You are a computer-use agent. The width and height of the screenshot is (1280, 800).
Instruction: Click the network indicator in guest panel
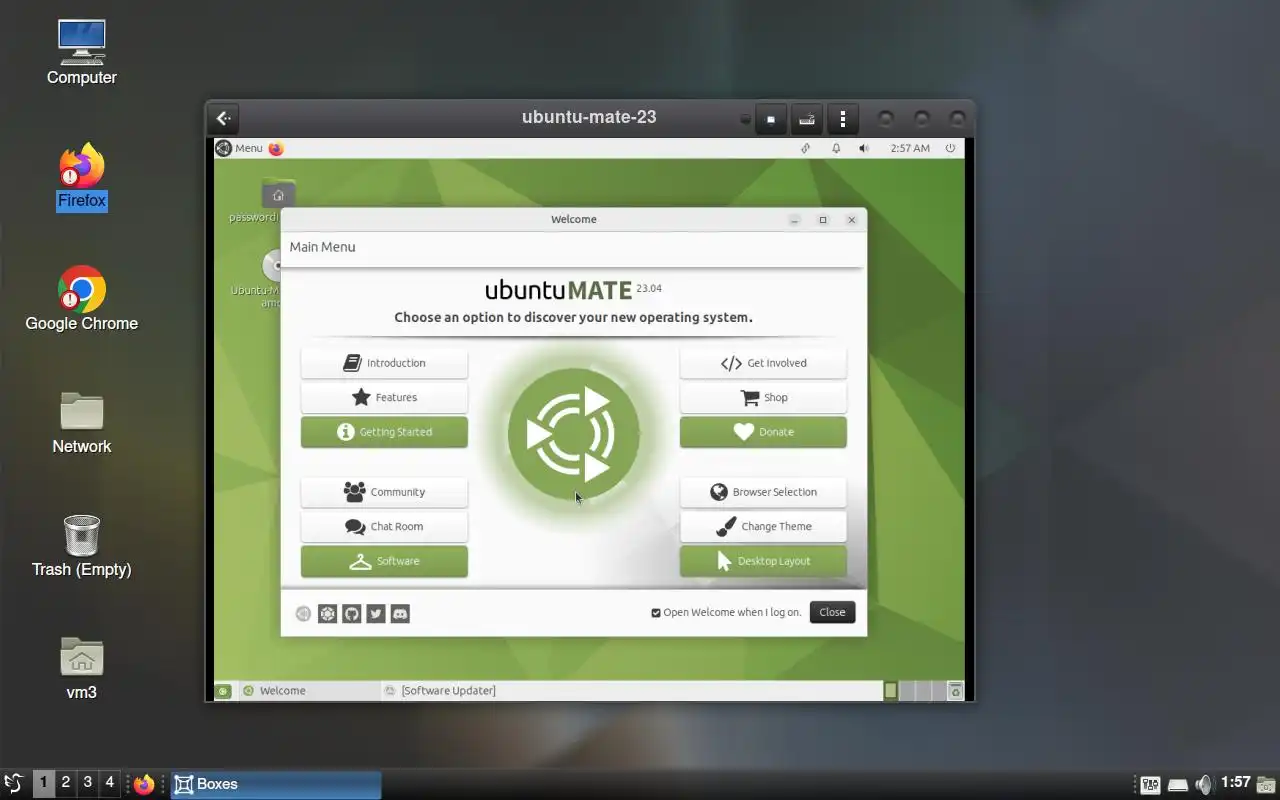pos(806,148)
